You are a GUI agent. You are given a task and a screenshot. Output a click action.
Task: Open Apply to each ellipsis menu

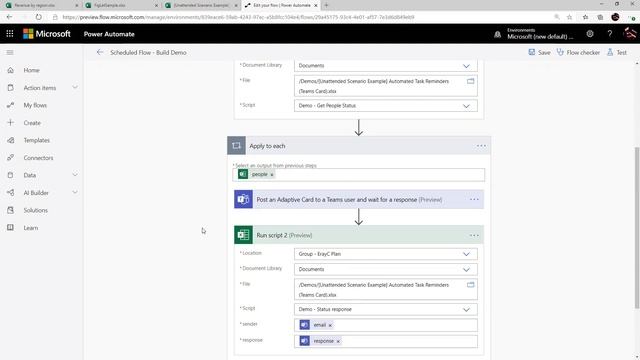[x=481, y=146]
